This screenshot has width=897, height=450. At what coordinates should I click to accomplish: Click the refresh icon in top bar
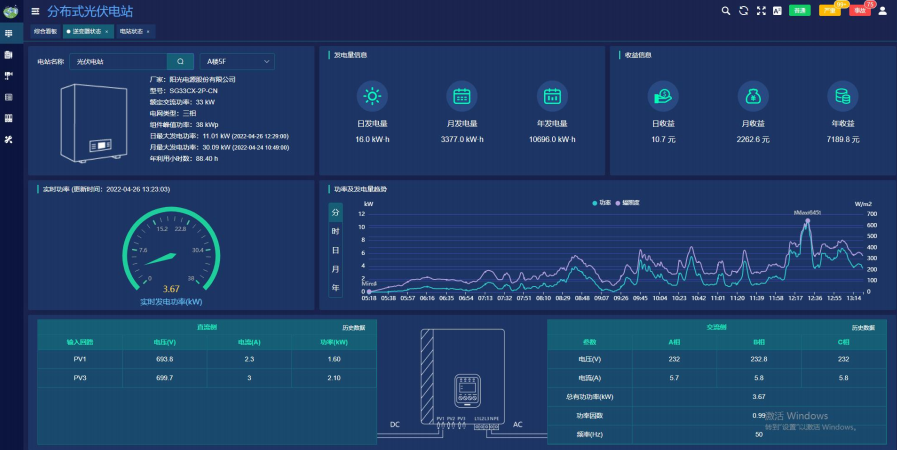point(743,11)
